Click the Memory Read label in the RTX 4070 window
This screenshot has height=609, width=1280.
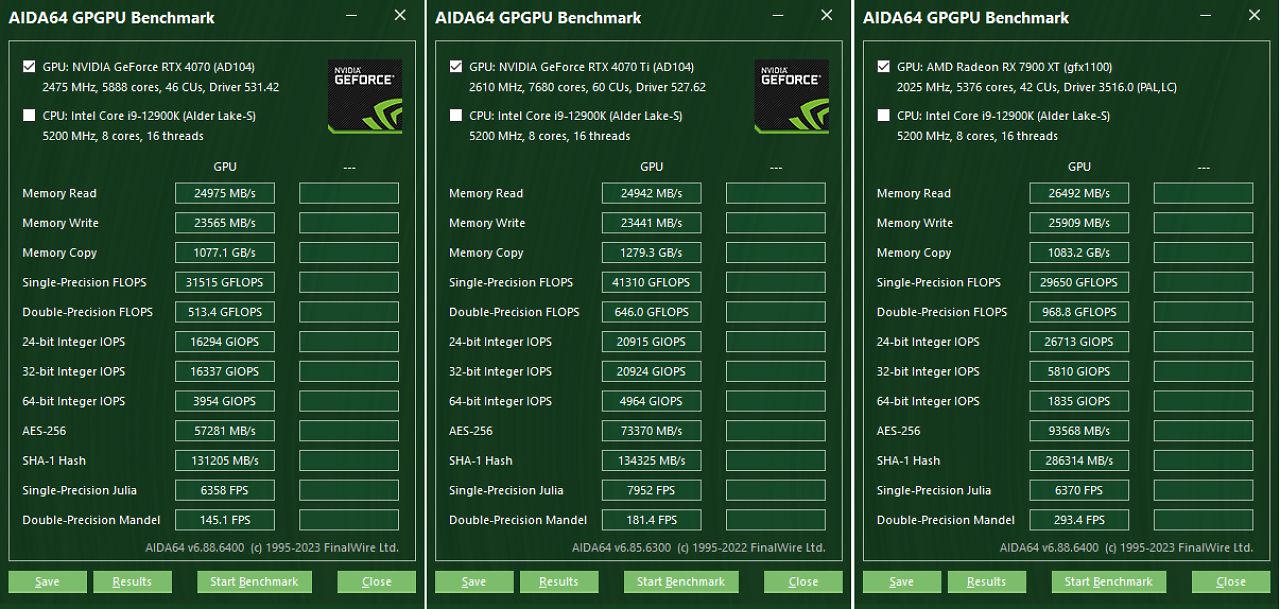pyautogui.click(x=59, y=193)
